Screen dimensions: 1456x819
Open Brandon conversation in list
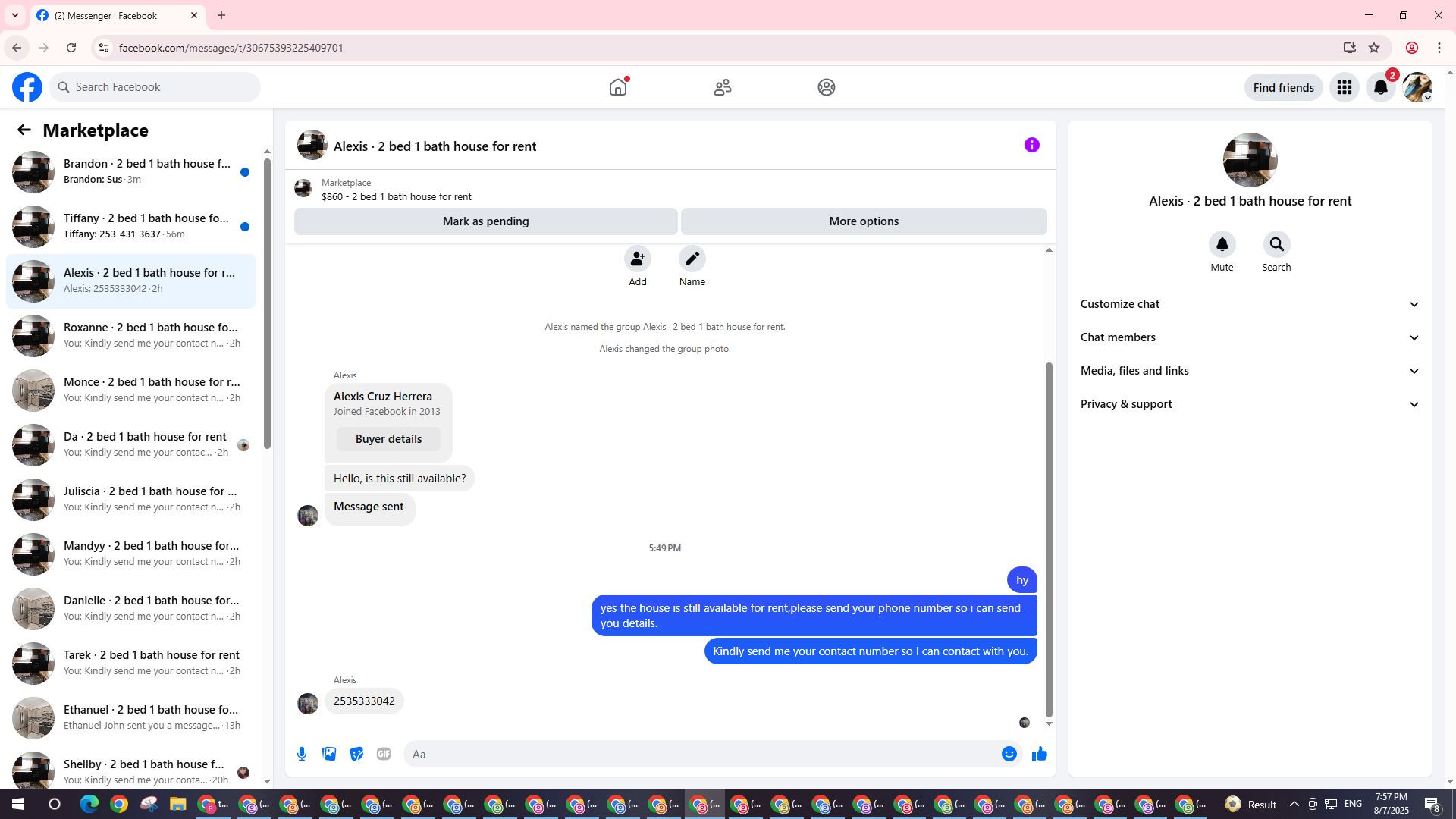coord(130,172)
